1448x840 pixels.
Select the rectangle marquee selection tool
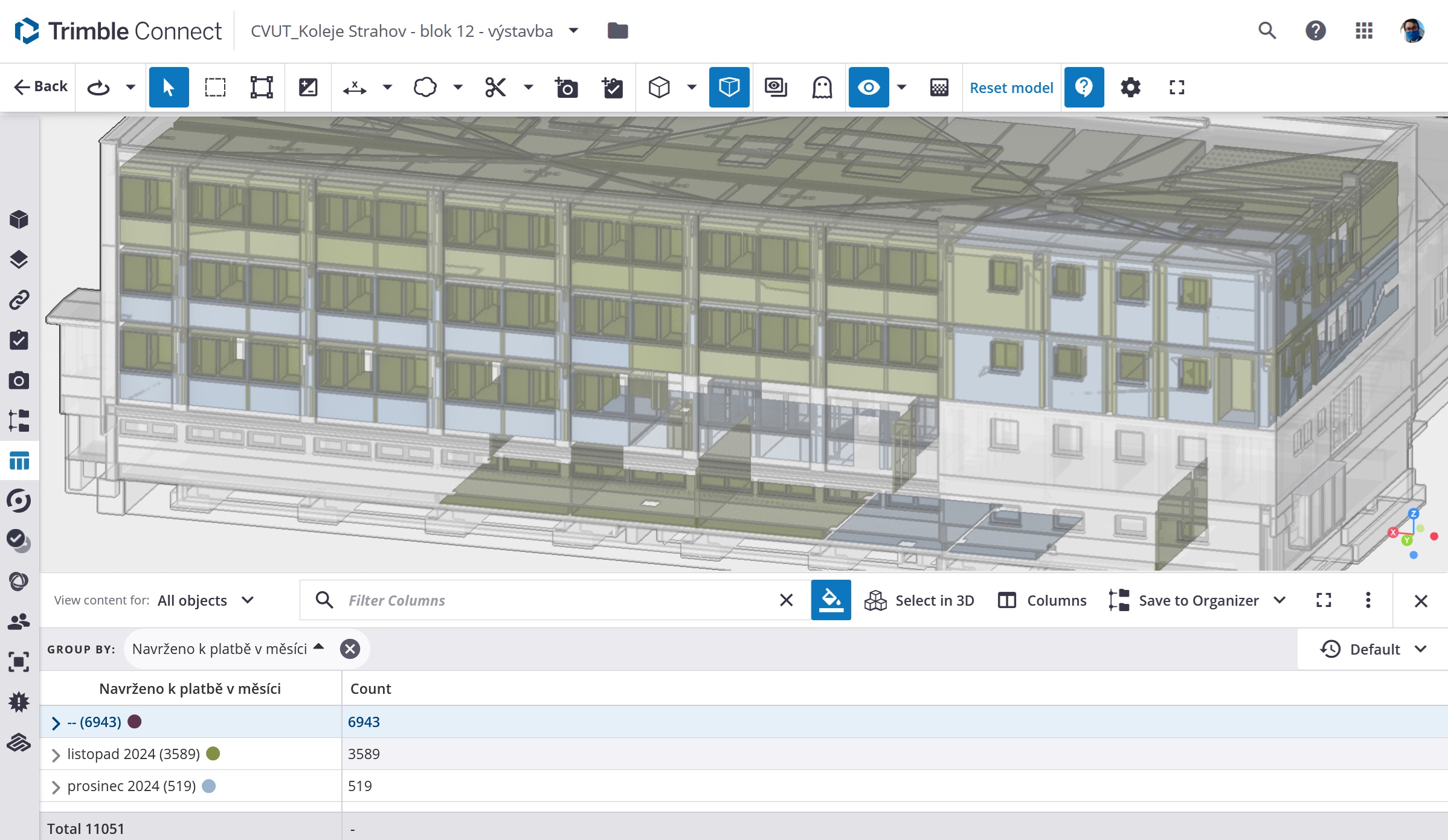(x=215, y=88)
